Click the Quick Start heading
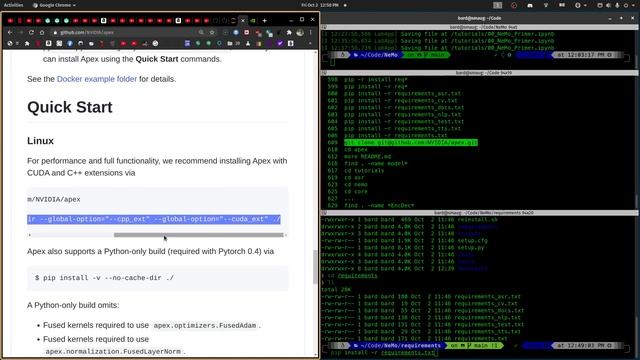Image resolution: width=640 pixels, height=360 pixels. [70, 107]
